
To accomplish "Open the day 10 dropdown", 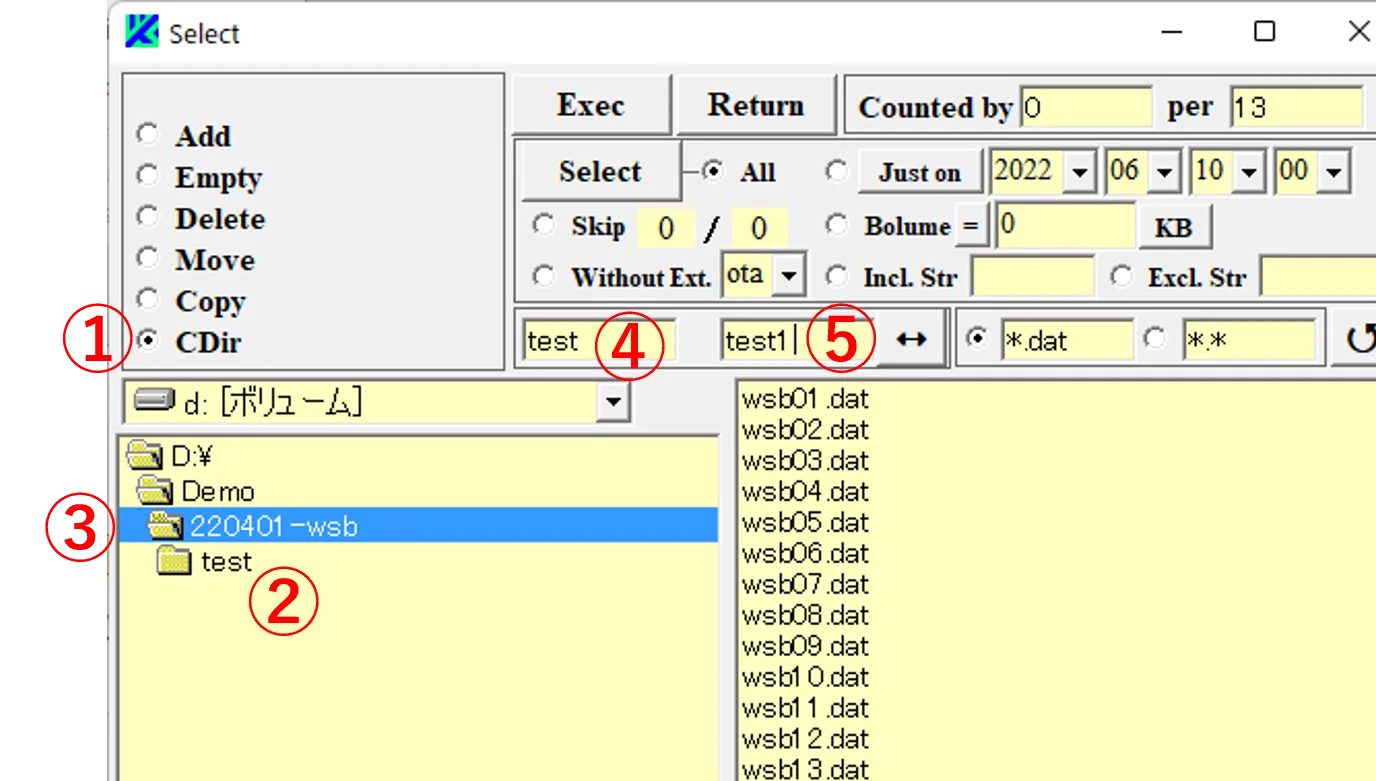I will [x=1250, y=172].
